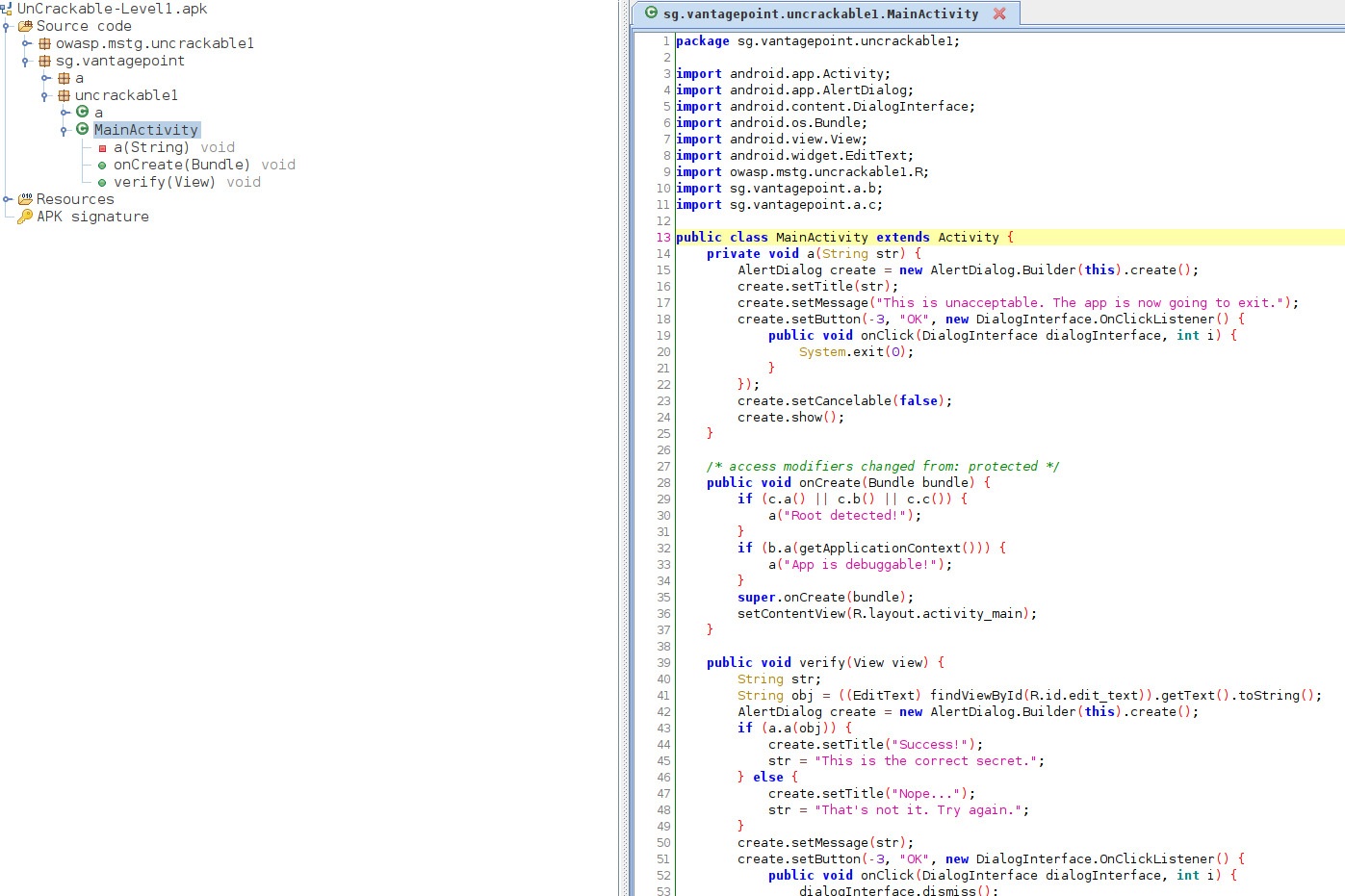
Task: Click the "App is debuggable!" string literal
Action: click(x=860, y=564)
